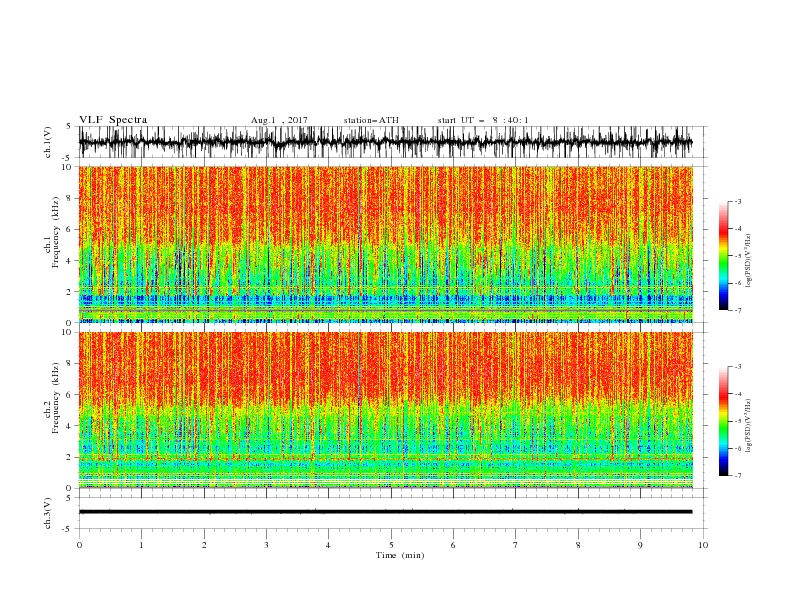Click the 'ch.1(V)' waveform axis label
This screenshot has height=612, width=792.
pos(47,142)
